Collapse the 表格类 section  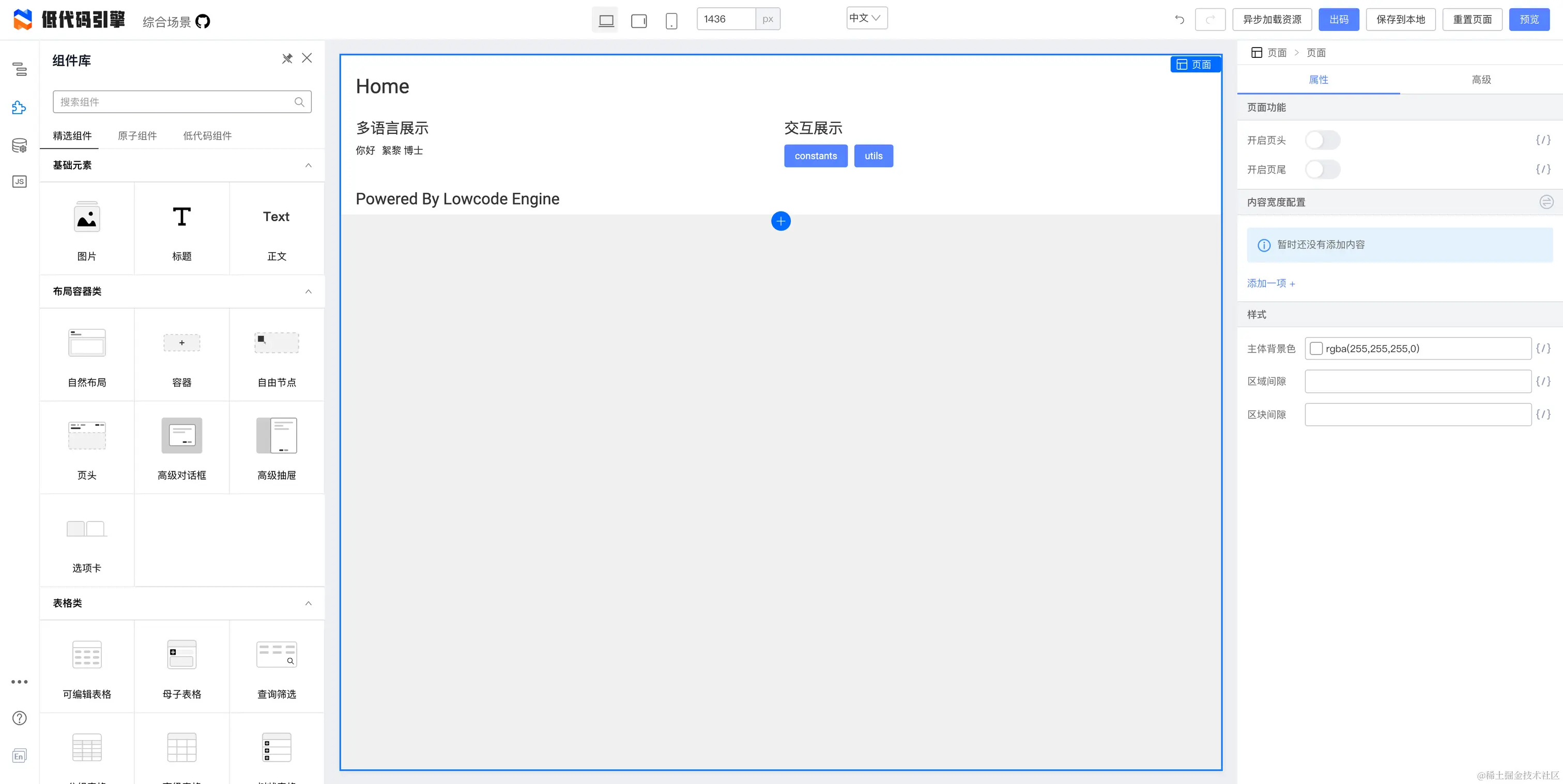[x=308, y=603]
